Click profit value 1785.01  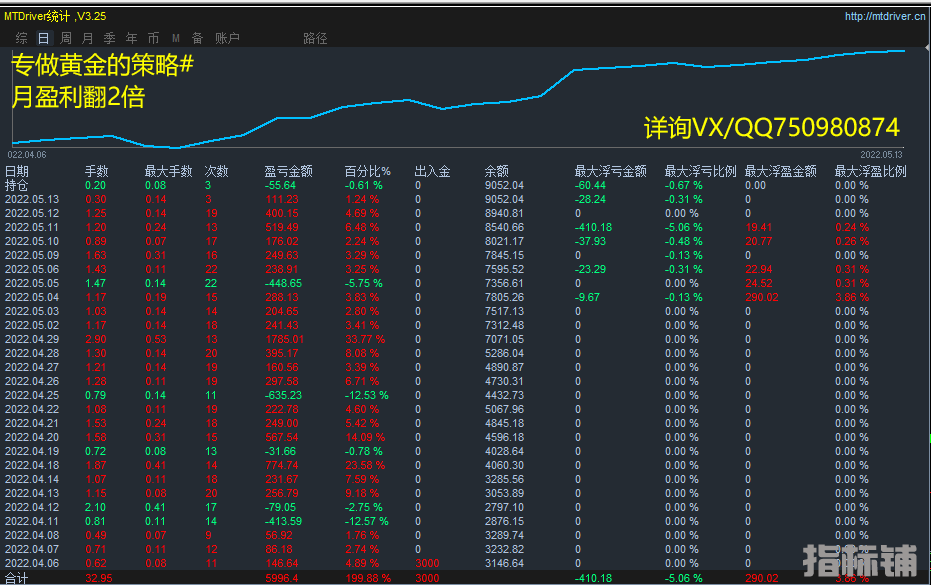click(x=284, y=339)
